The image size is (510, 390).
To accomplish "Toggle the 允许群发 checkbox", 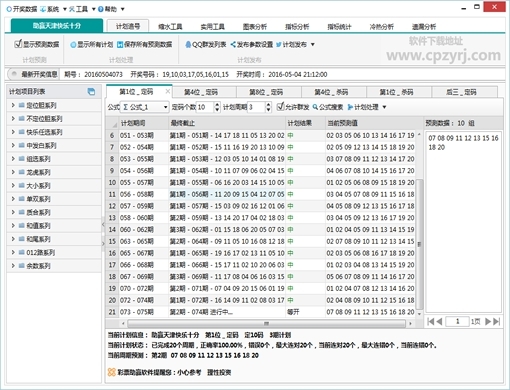I will (x=280, y=107).
